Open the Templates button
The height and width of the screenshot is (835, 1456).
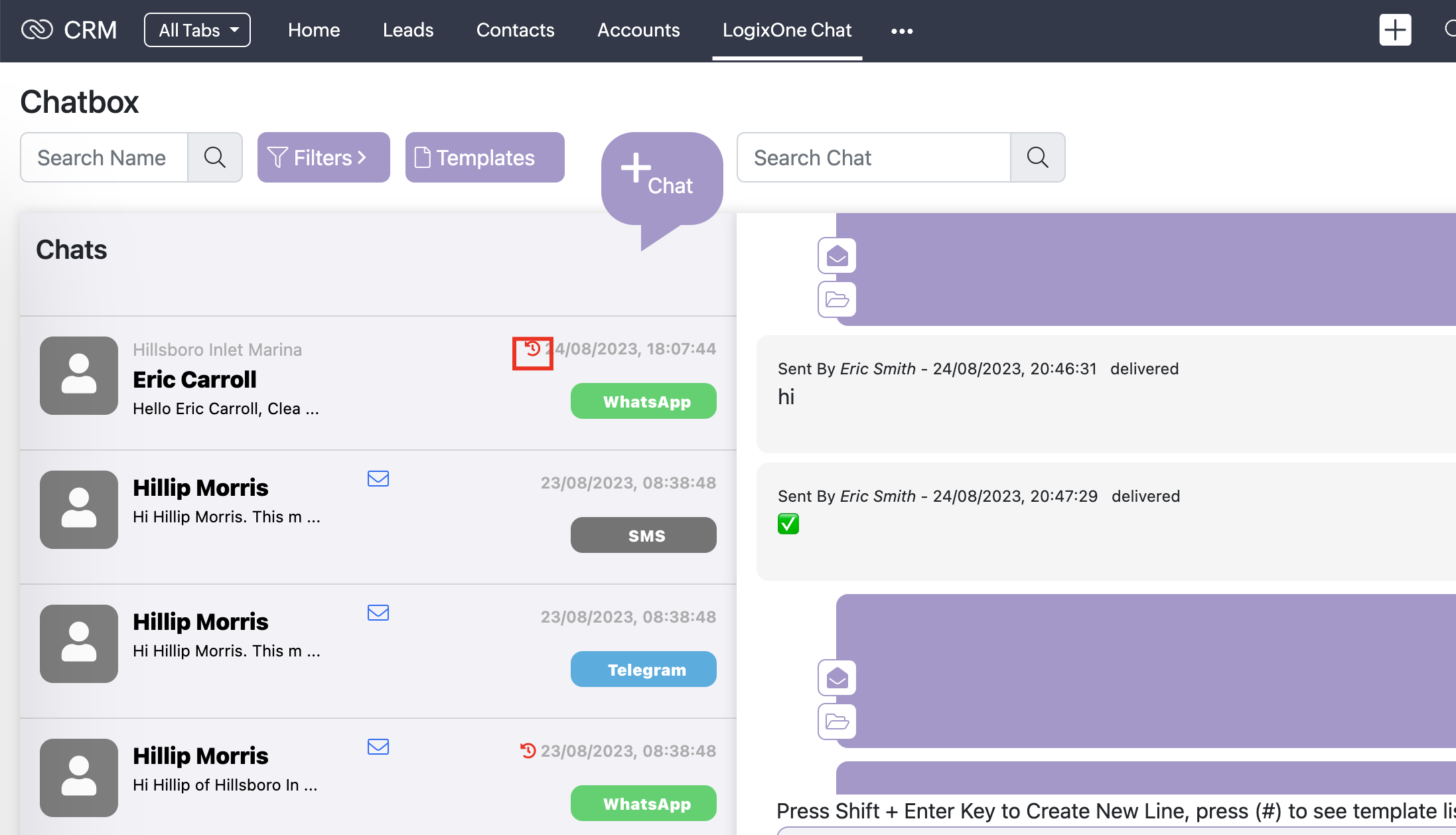(485, 157)
